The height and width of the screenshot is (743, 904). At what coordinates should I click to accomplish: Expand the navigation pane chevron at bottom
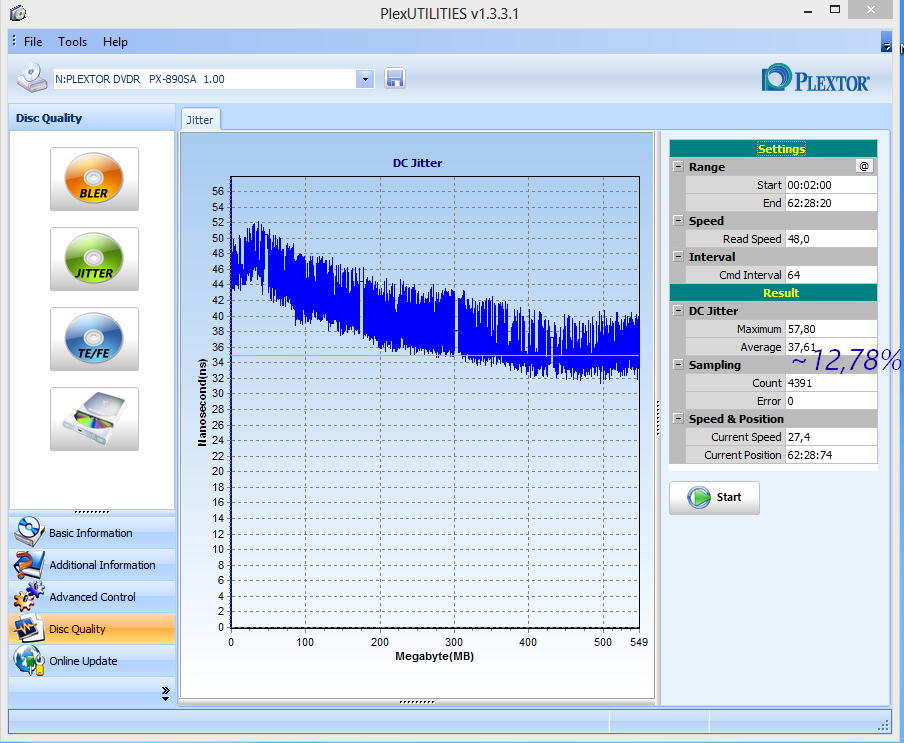[x=165, y=693]
